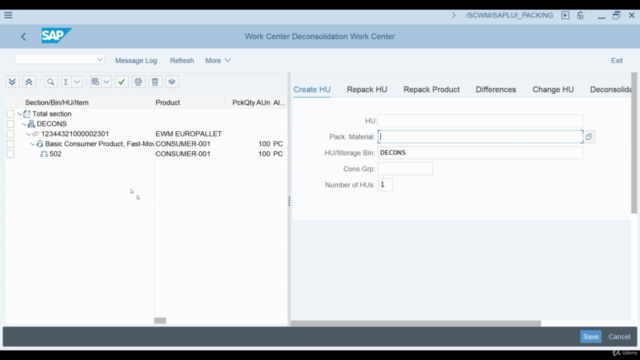This screenshot has height=360, width=640.
Task: Click the Collapse All nodes icon
Action: click(29, 82)
